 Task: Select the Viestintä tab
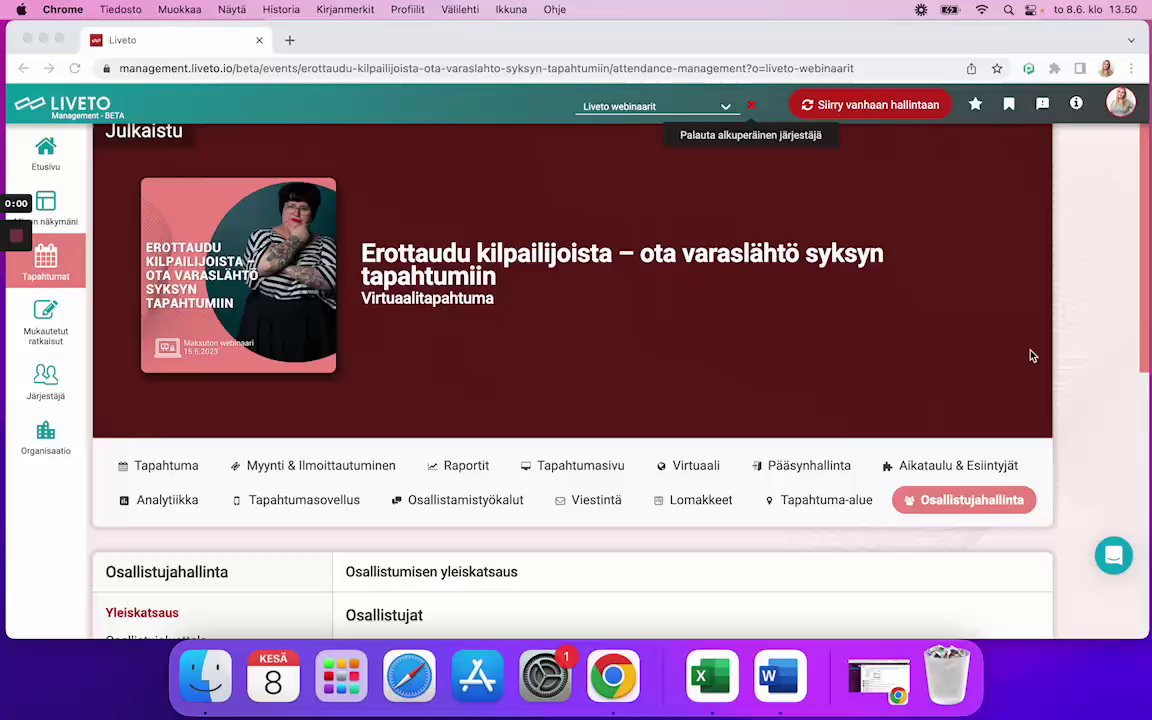coord(588,500)
